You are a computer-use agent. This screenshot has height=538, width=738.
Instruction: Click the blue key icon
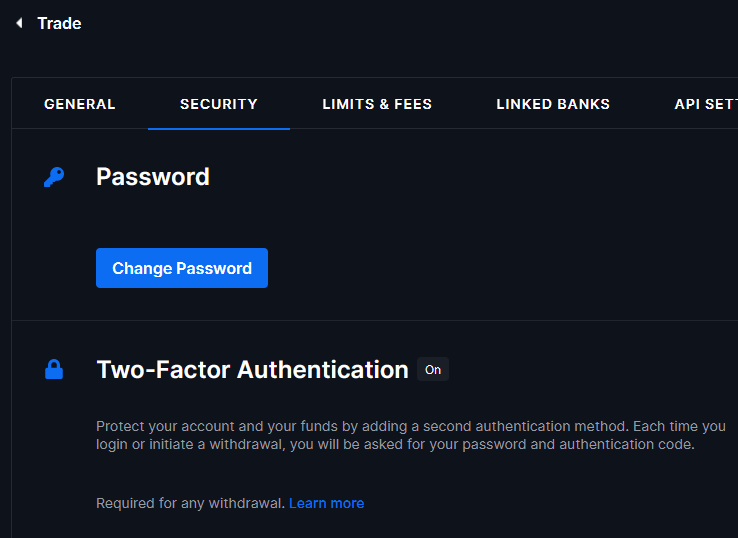54,177
